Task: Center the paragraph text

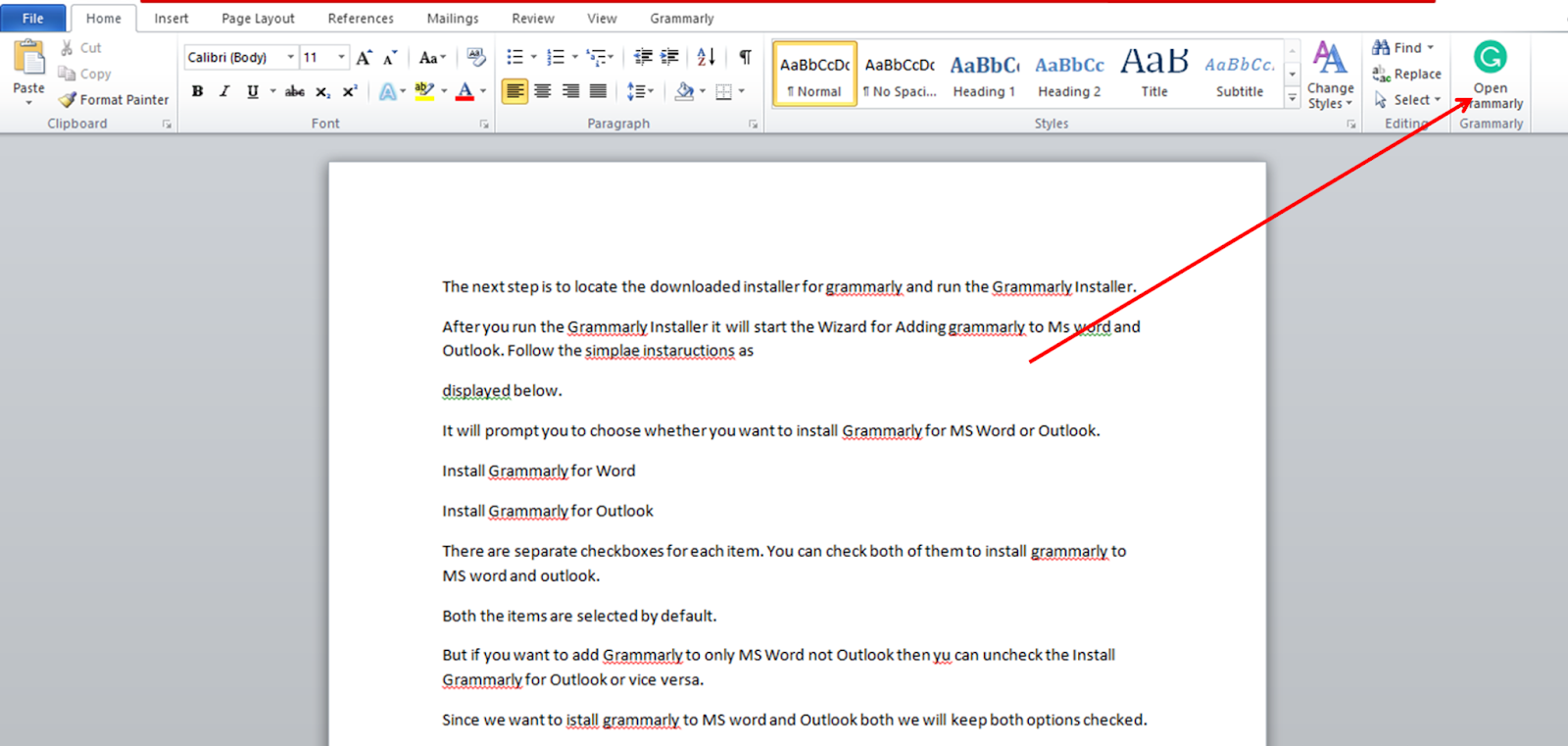Action: [x=543, y=91]
